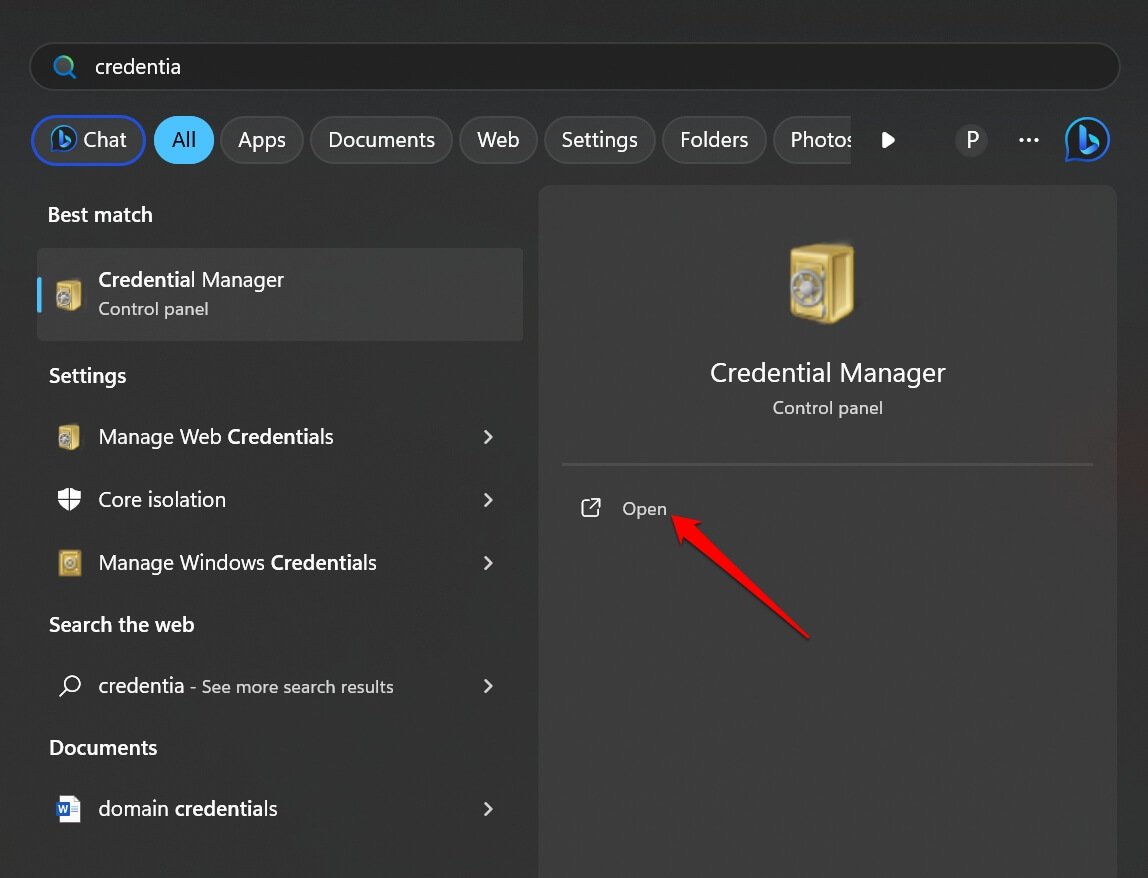The height and width of the screenshot is (878, 1148).
Task: Expand the Core isolation result chevron
Action: coord(488,500)
